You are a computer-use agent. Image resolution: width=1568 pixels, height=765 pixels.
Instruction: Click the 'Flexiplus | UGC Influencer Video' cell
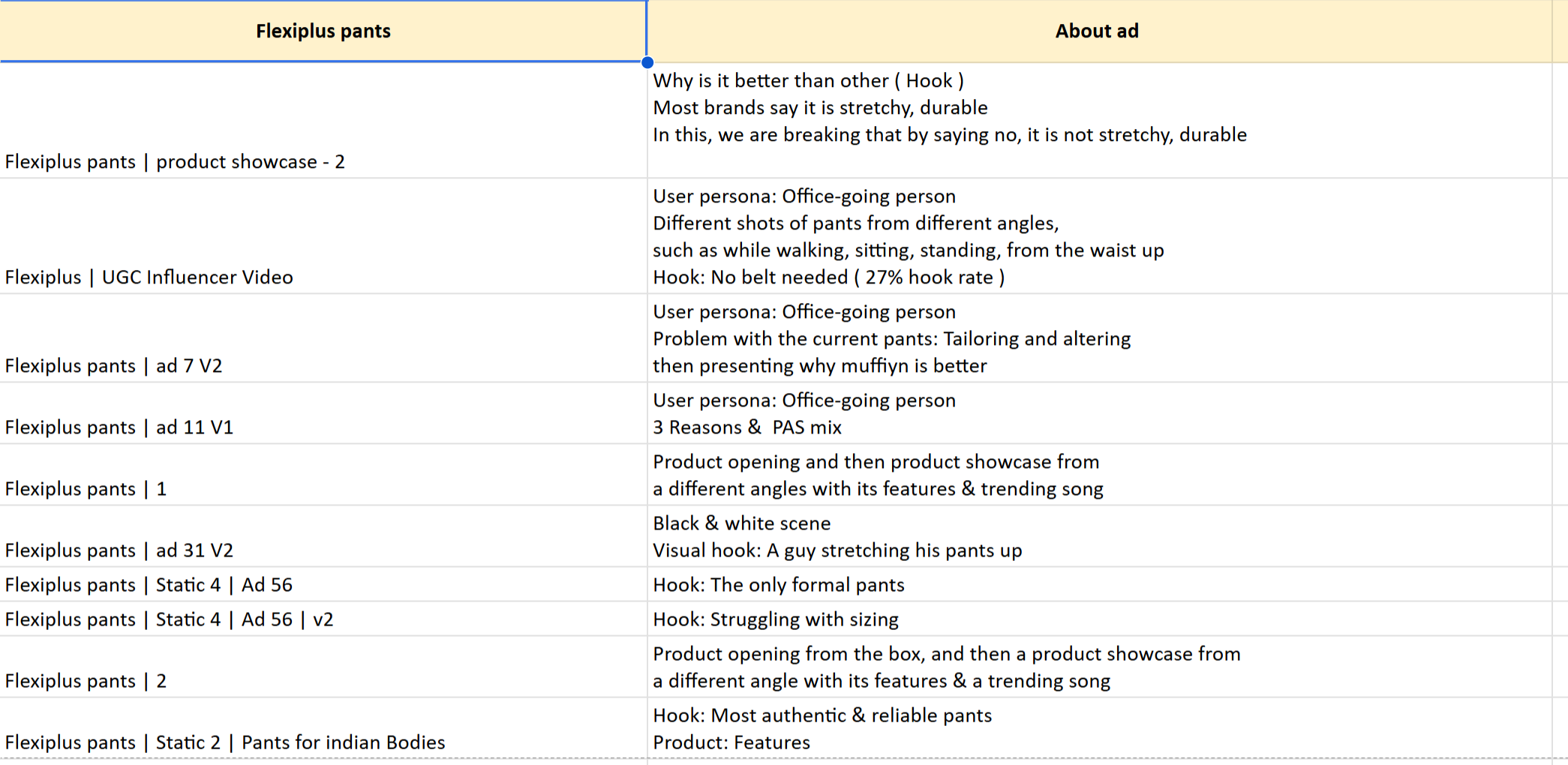click(149, 277)
